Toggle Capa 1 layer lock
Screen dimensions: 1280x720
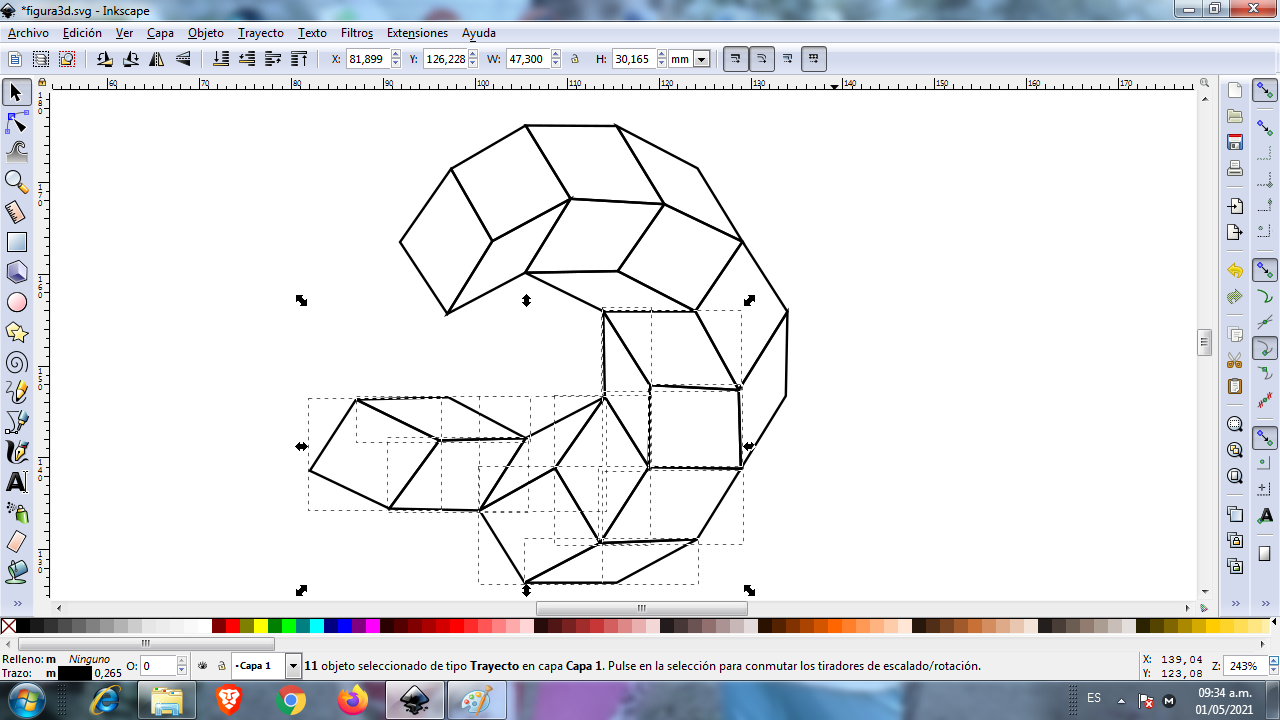221,665
